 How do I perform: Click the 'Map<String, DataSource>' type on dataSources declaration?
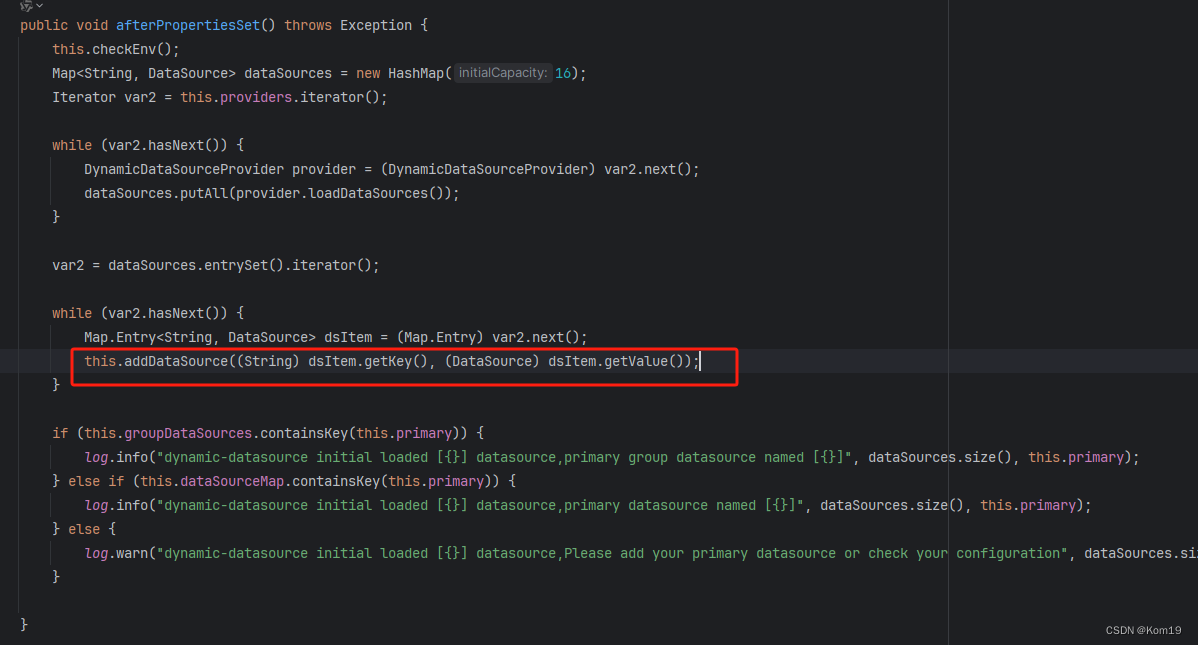tap(144, 73)
